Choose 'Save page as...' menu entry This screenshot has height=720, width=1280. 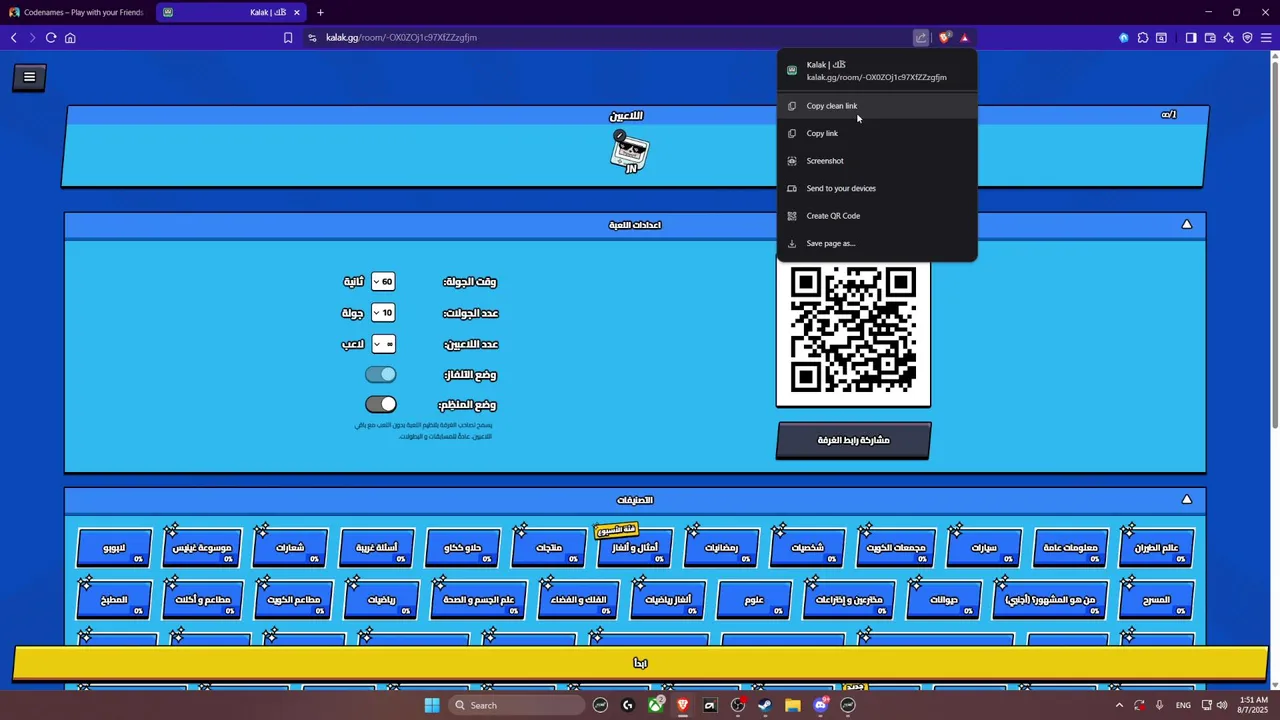[x=877, y=243]
